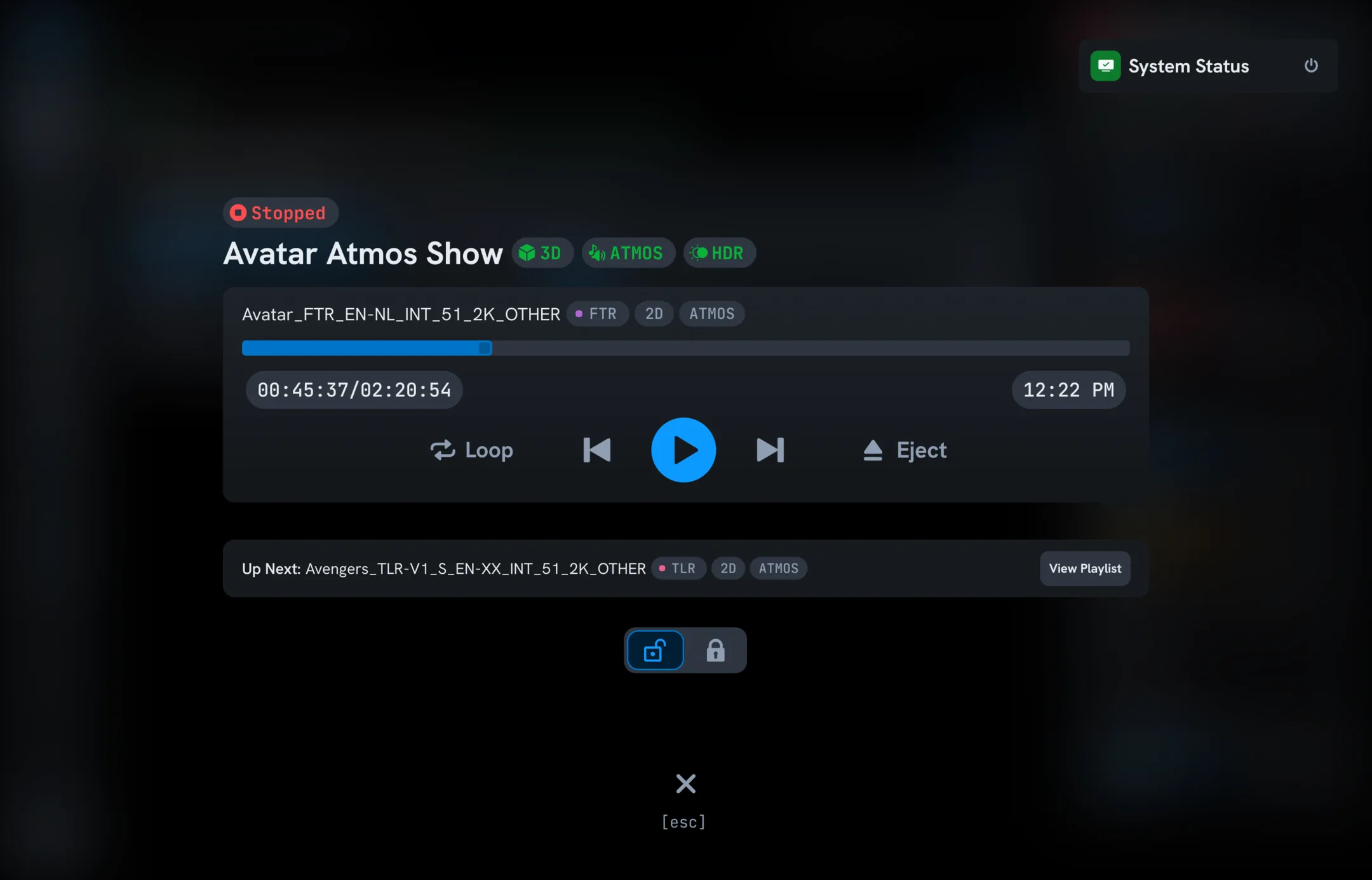The image size is (1372, 880).
Task: Select the locked padlock option
Action: coord(715,650)
